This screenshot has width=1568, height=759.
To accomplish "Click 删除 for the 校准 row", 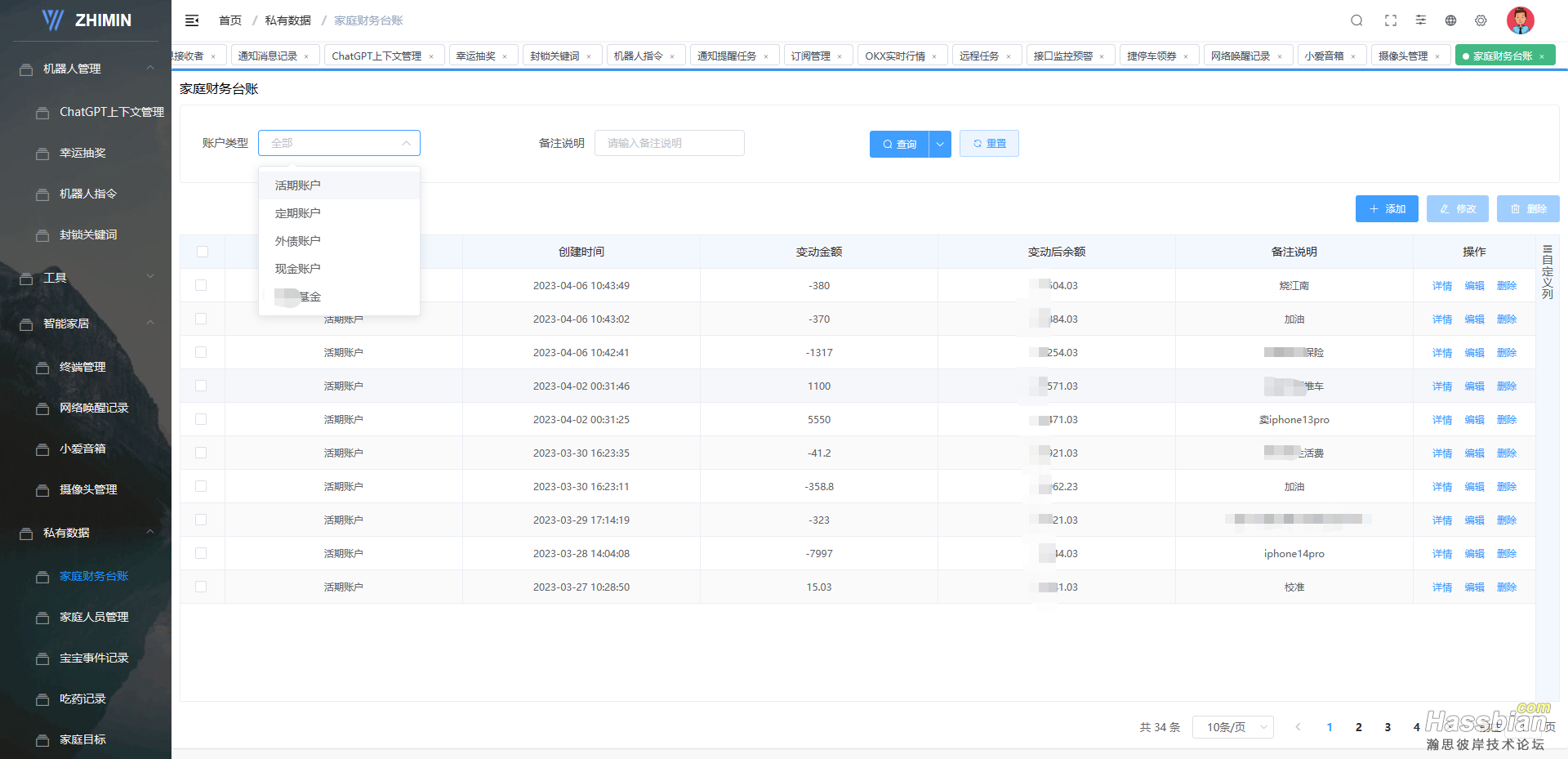I will click(x=1507, y=587).
